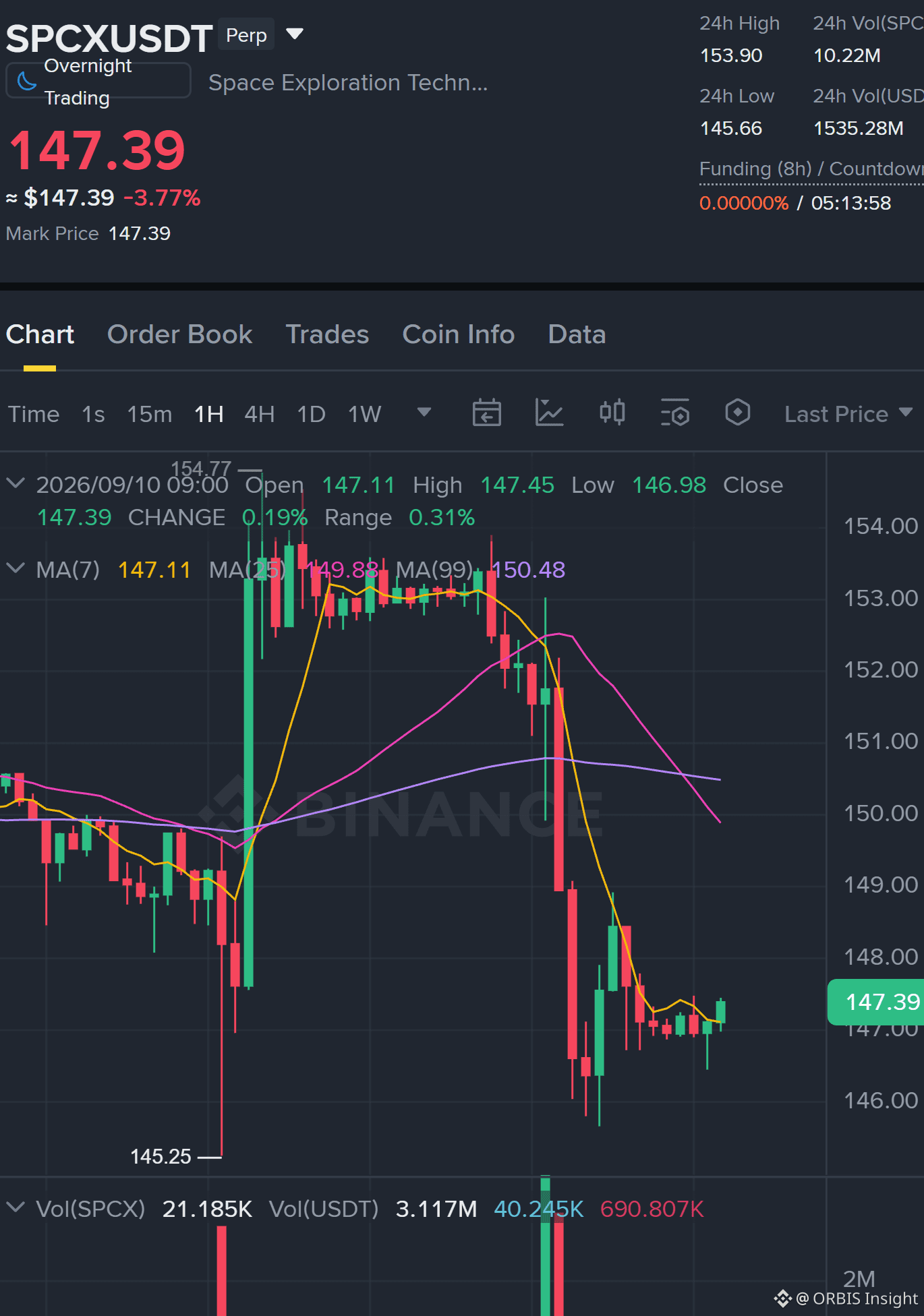Viewport: 924px width, 1316px height.
Task: Collapse the Vol(SPCX) legend chevron
Action: point(16,1207)
